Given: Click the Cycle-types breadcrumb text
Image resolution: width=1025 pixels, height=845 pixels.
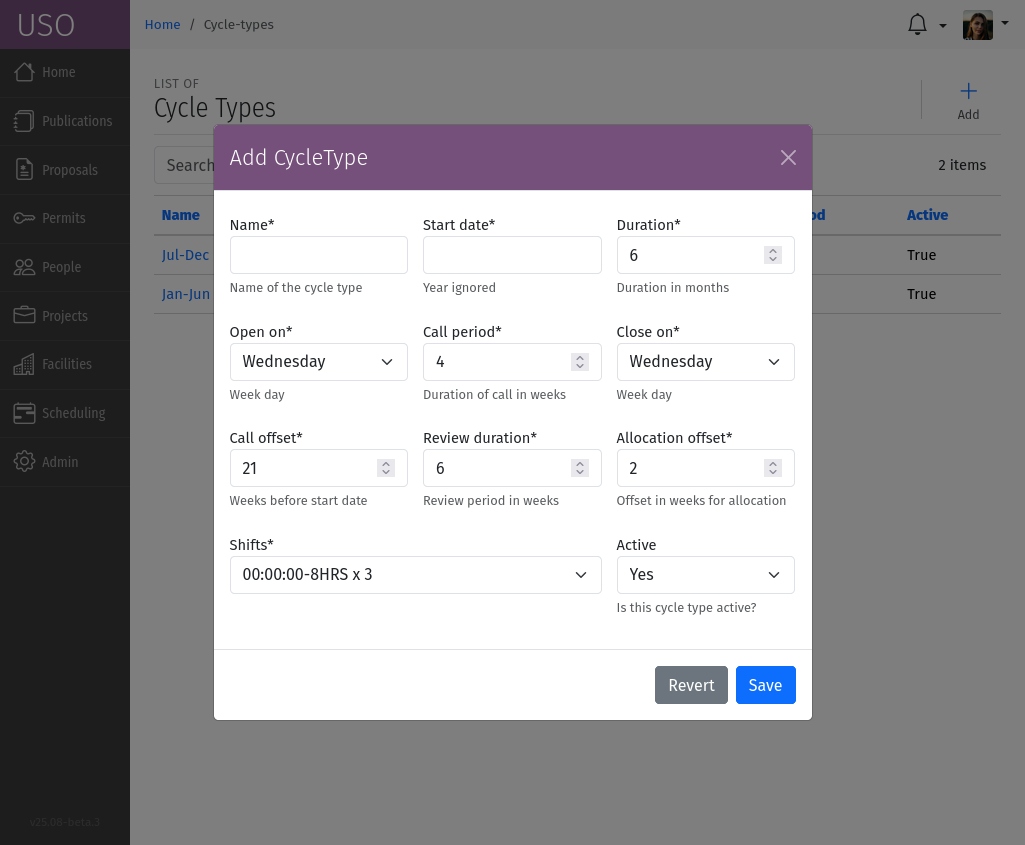Looking at the screenshot, I should click(x=239, y=25).
